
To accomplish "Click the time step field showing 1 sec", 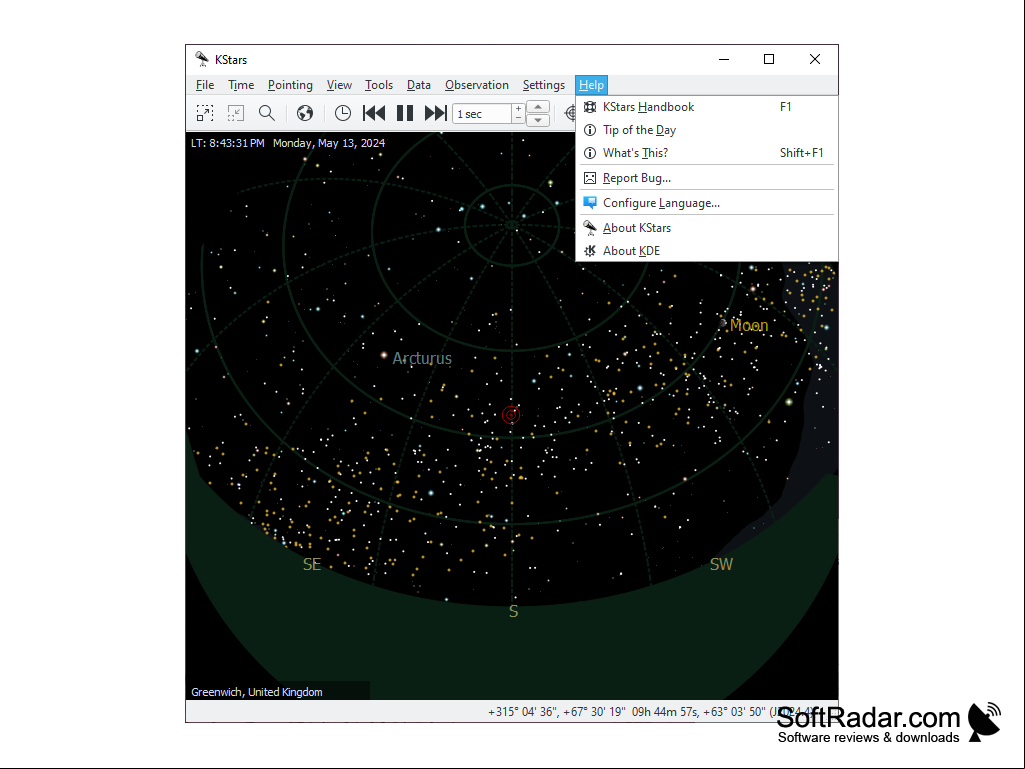I will click(x=482, y=114).
